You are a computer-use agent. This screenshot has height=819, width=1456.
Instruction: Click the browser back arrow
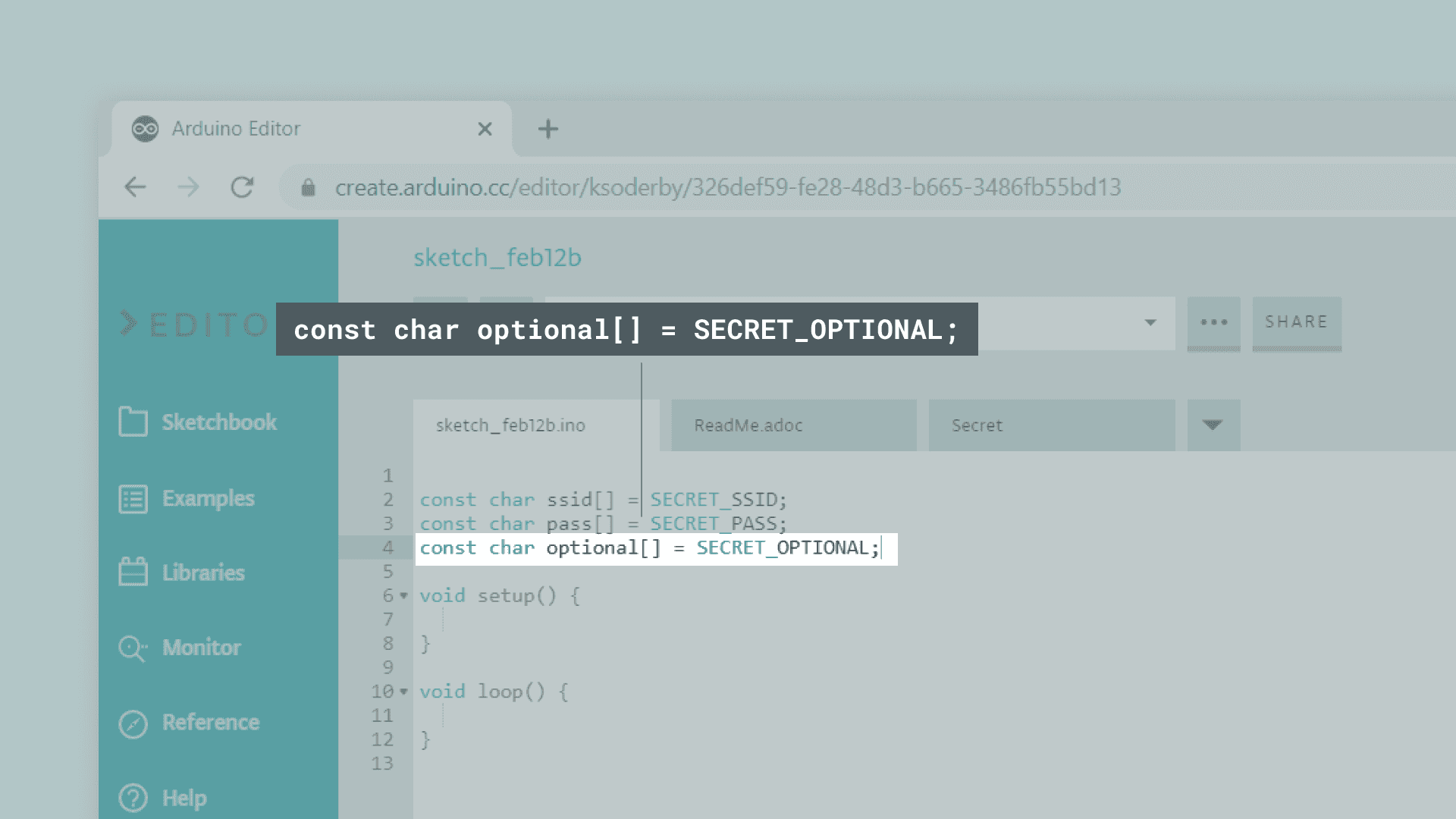[x=136, y=187]
